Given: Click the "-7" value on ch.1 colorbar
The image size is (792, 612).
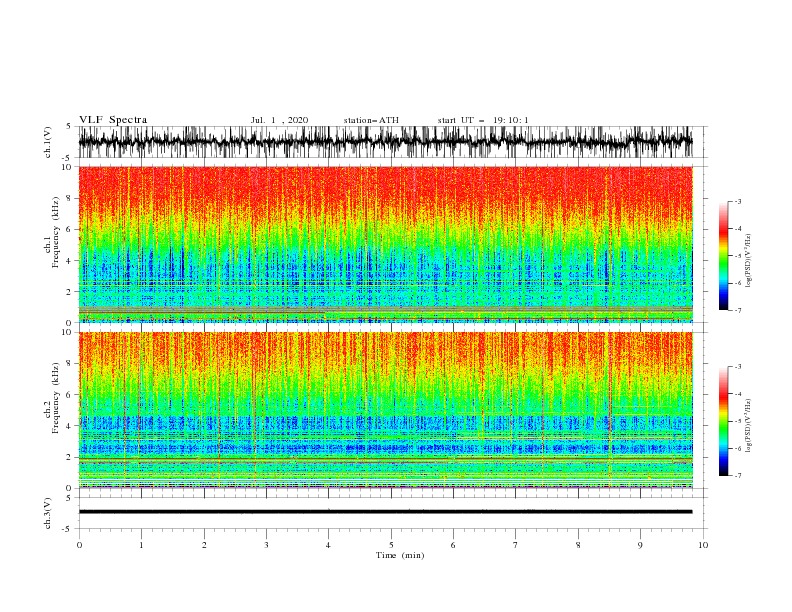Looking at the screenshot, I should click(x=737, y=310).
